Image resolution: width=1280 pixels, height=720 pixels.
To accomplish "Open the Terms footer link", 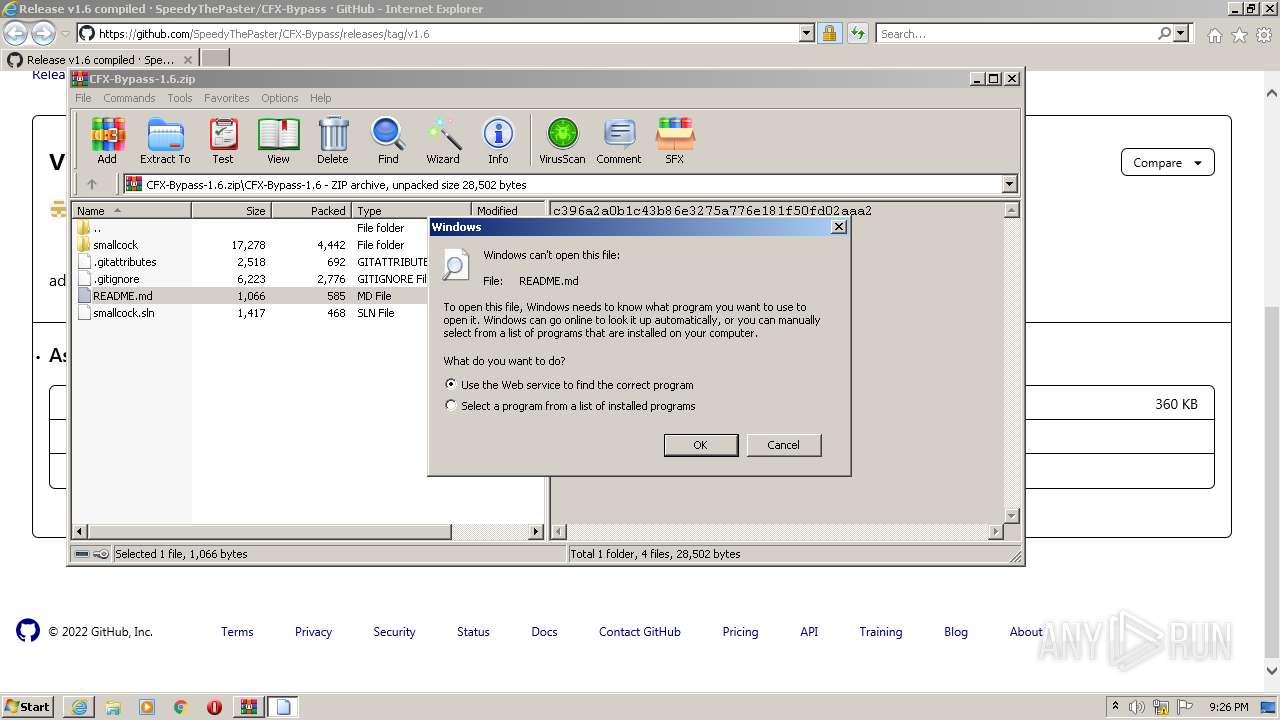I will point(237,632).
